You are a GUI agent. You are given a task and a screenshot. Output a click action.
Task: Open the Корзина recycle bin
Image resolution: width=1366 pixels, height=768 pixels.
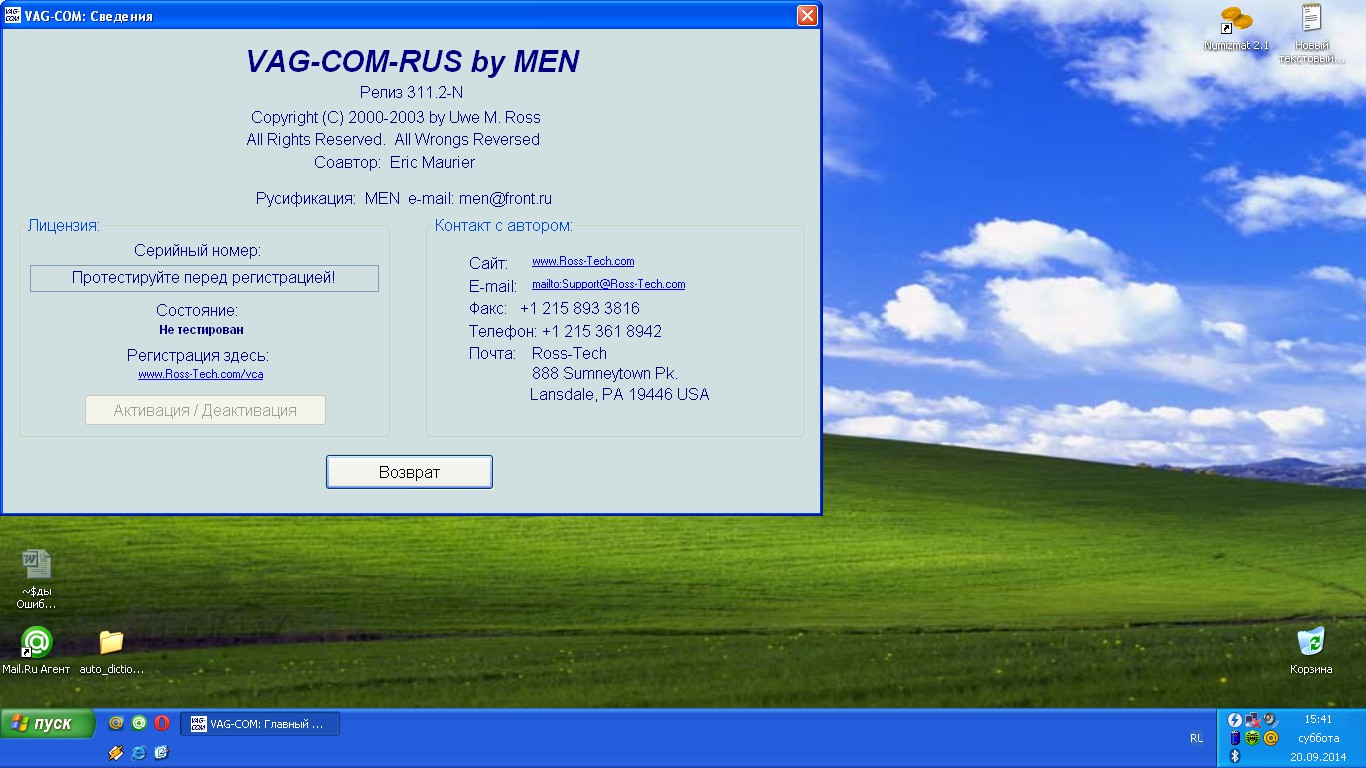click(1311, 650)
